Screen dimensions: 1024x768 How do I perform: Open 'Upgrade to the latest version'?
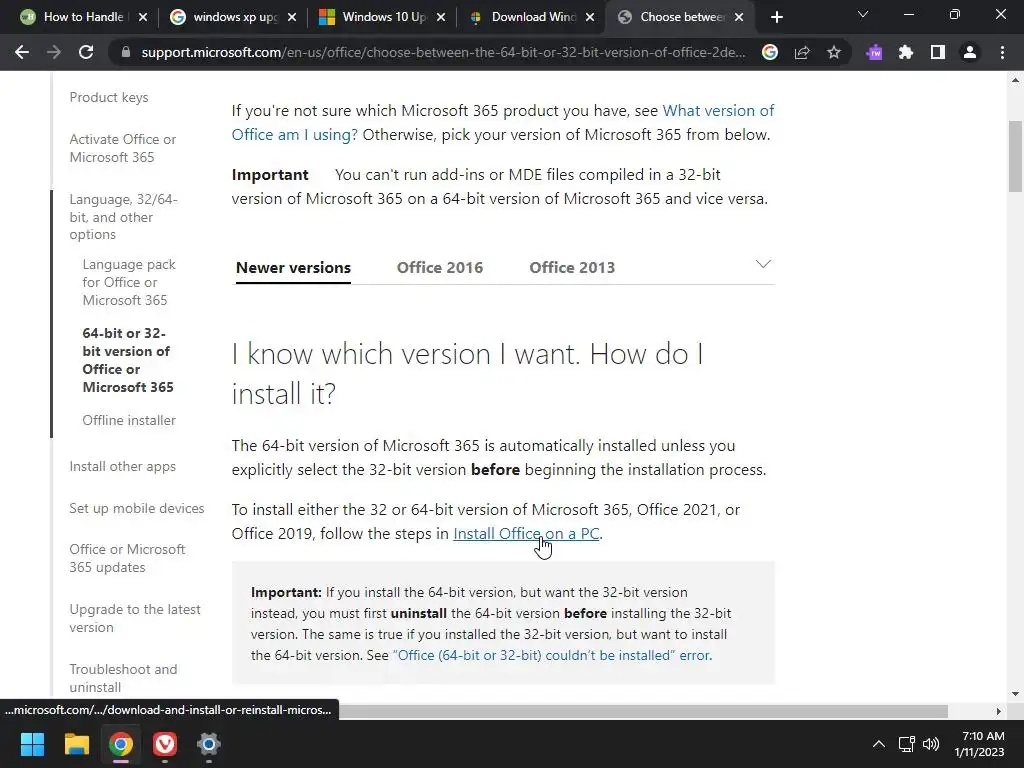135,618
